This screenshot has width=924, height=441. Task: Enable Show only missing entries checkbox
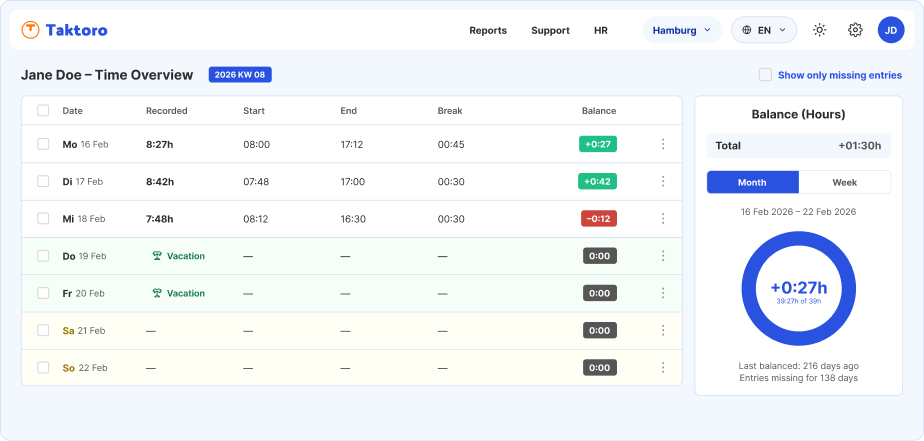coord(765,75)
